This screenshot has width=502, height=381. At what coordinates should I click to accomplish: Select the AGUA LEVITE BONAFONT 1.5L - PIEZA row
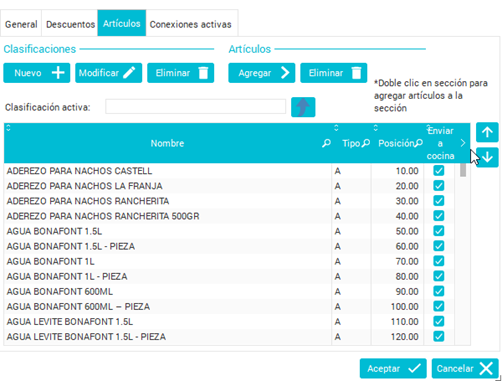[229, 337]
